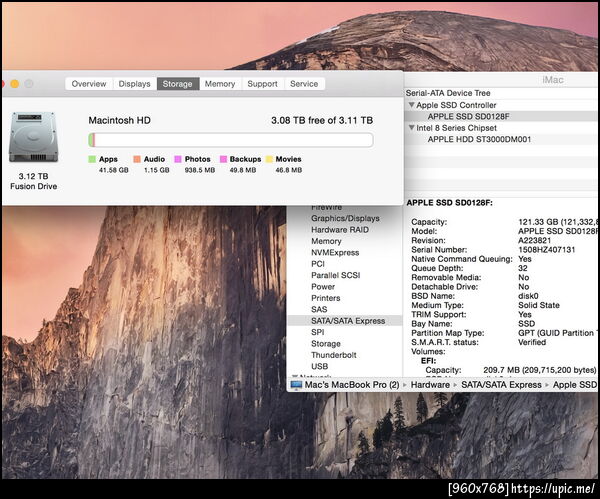
Task: Click the Serial-ATA Device Tree column header
Action: point(448,93)
